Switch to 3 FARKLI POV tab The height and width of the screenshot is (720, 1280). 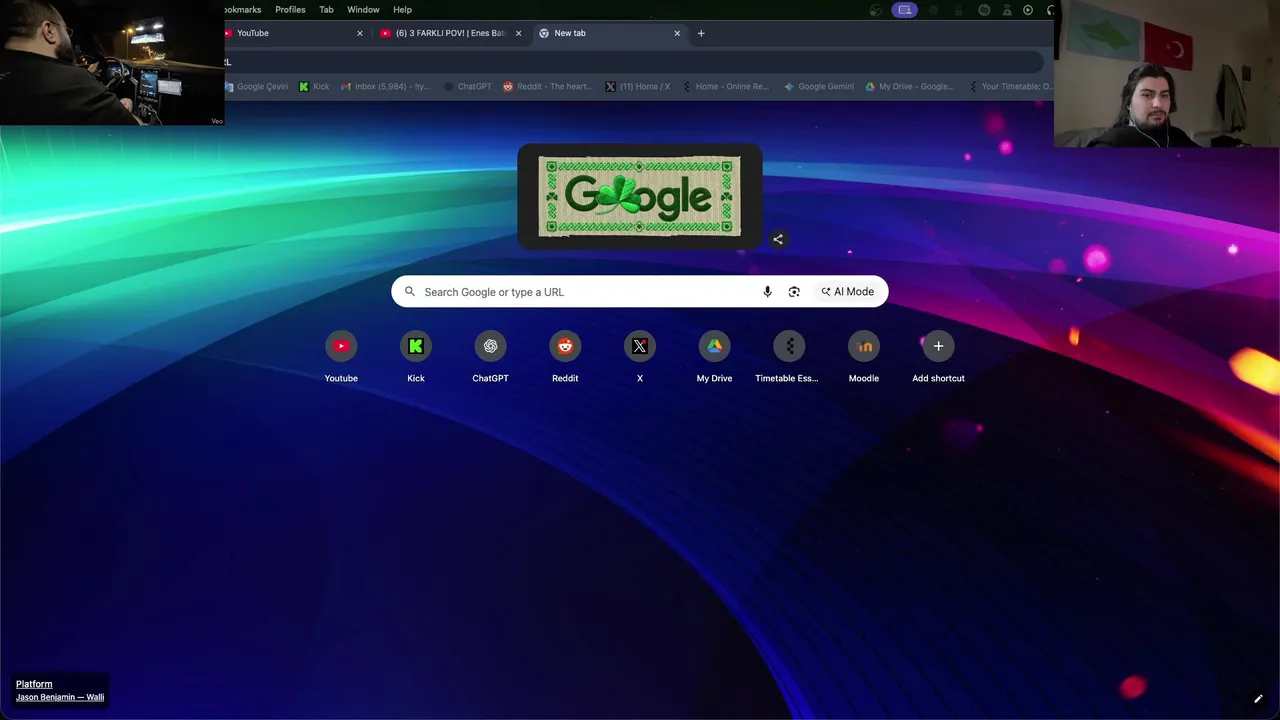pos(450,33)
